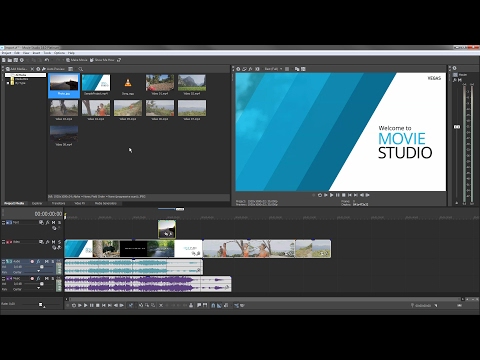This screenshot has width=480, height=360.
Task: Open Project Properties gear in main toolbar
Action: (22, 60)
